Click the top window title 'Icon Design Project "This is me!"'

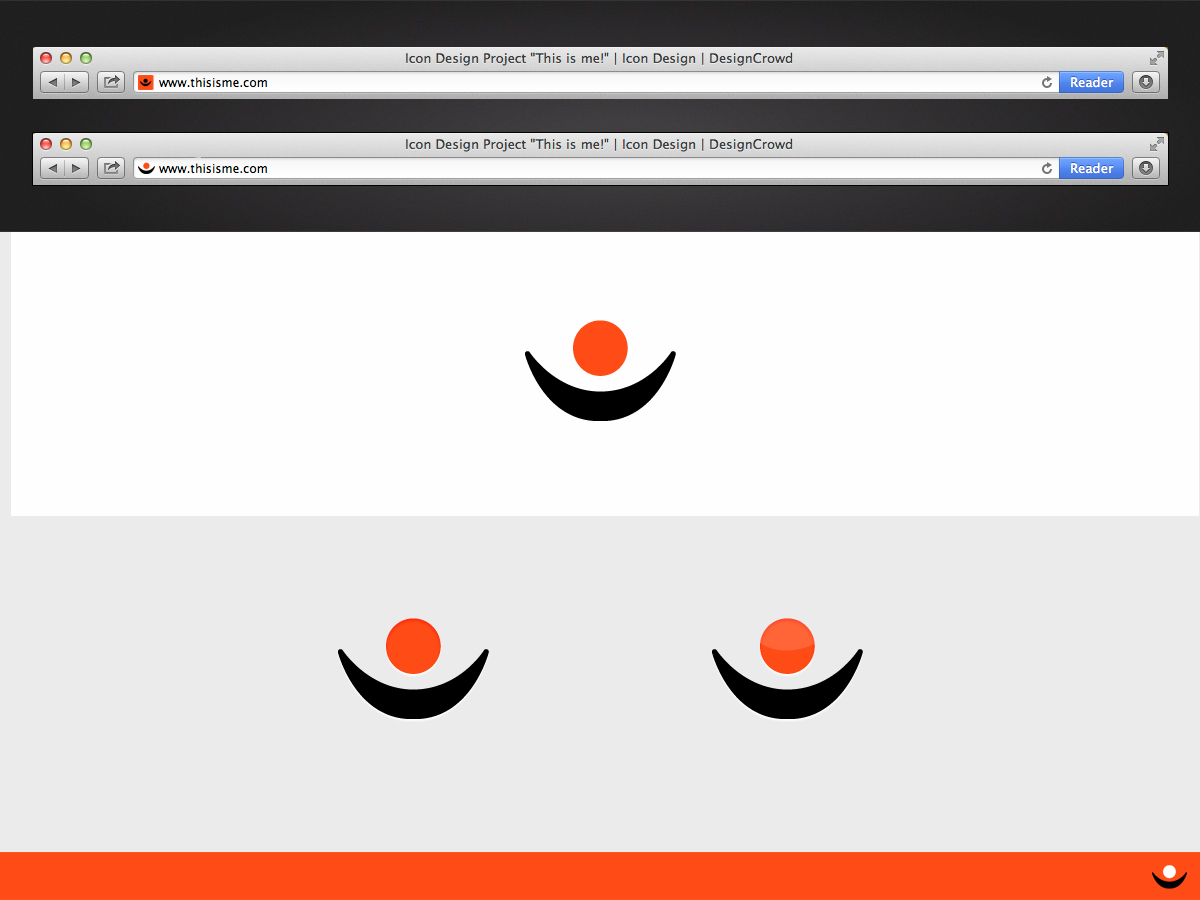pos(506,58)
